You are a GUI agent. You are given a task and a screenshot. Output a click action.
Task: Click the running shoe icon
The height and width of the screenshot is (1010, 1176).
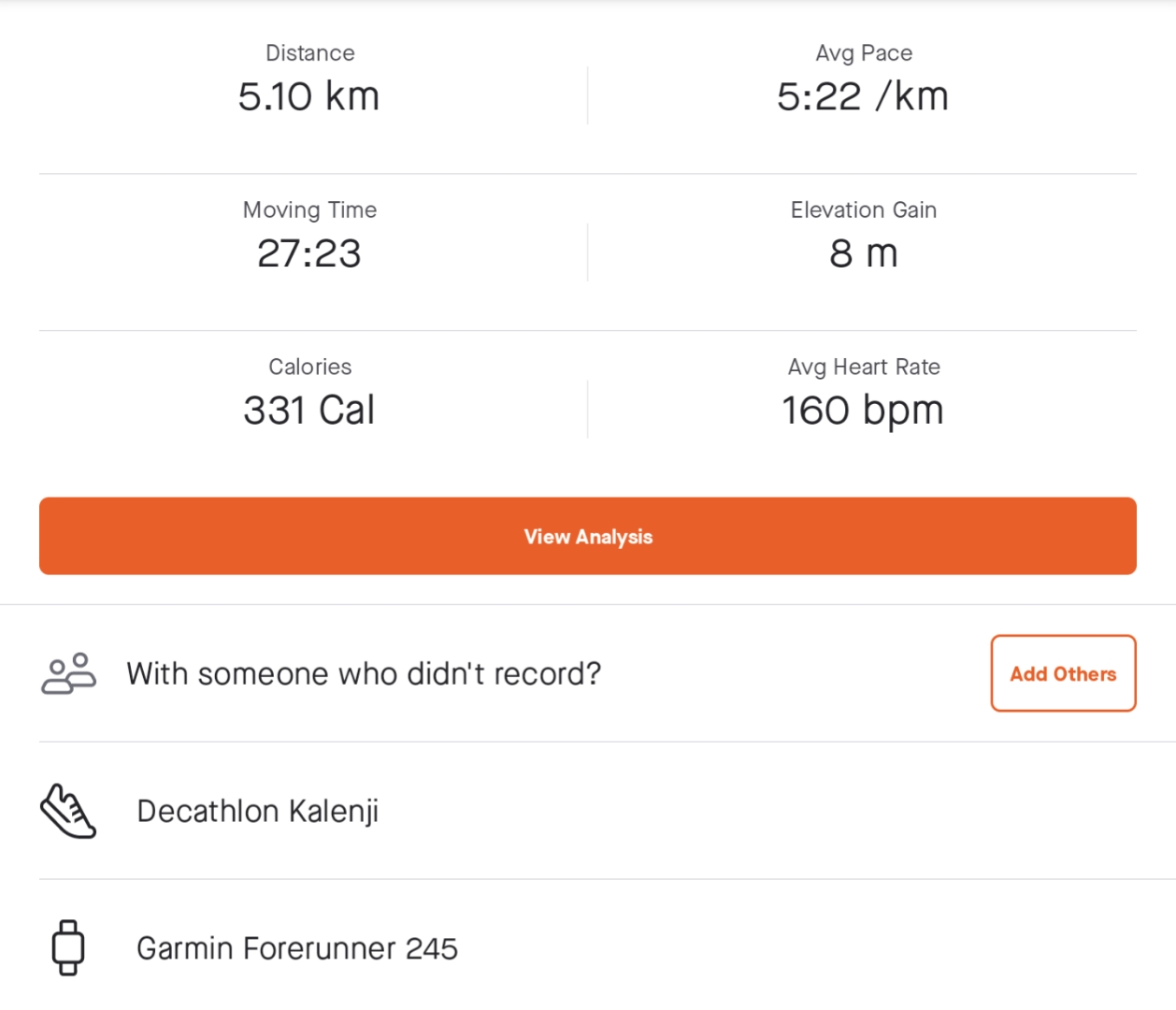point(68,811)
